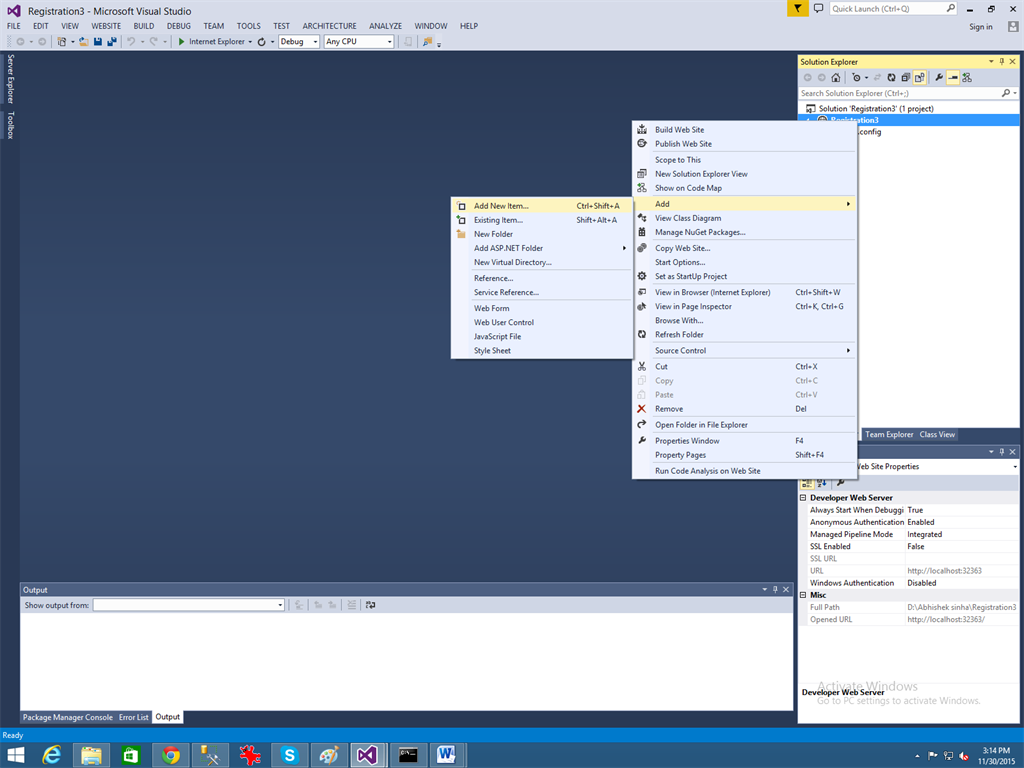Click the Sign in link
The width and height of the screenshot is (1024, 768).
click(x=981, y=27)
